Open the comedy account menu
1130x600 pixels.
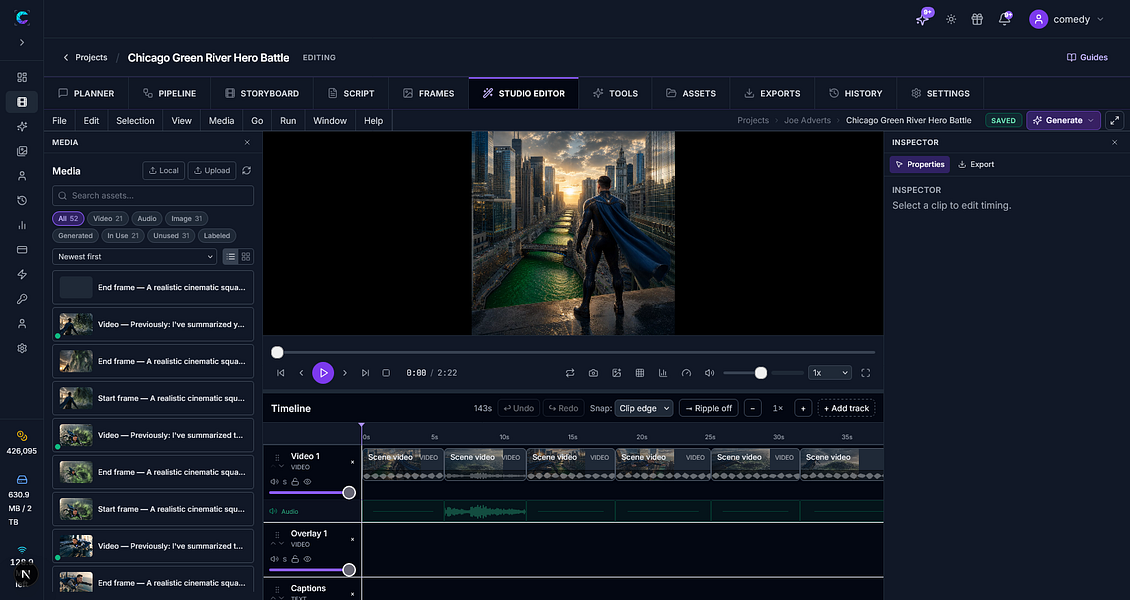click(1067, 19)
